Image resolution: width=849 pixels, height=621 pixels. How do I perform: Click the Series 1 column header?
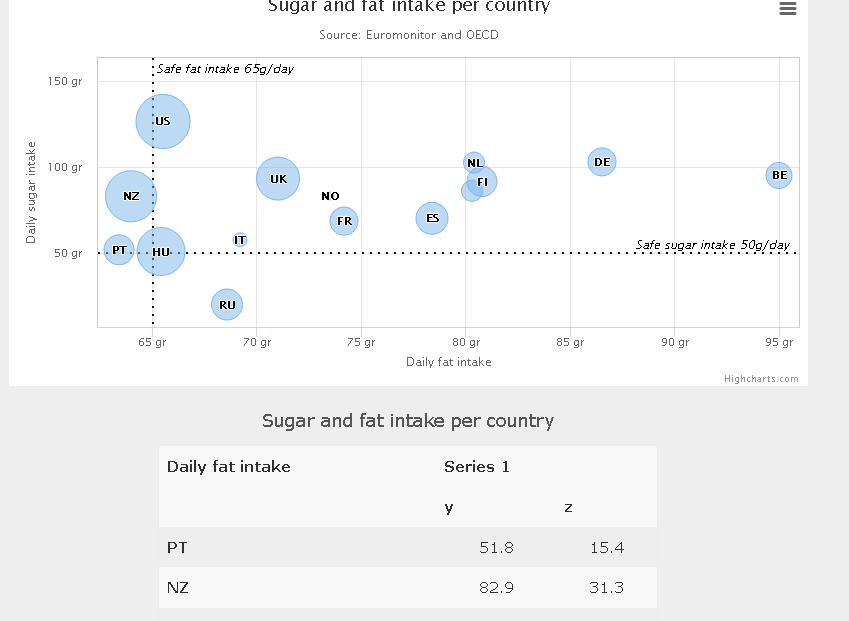pyautogui.click(x=477, y=466)
